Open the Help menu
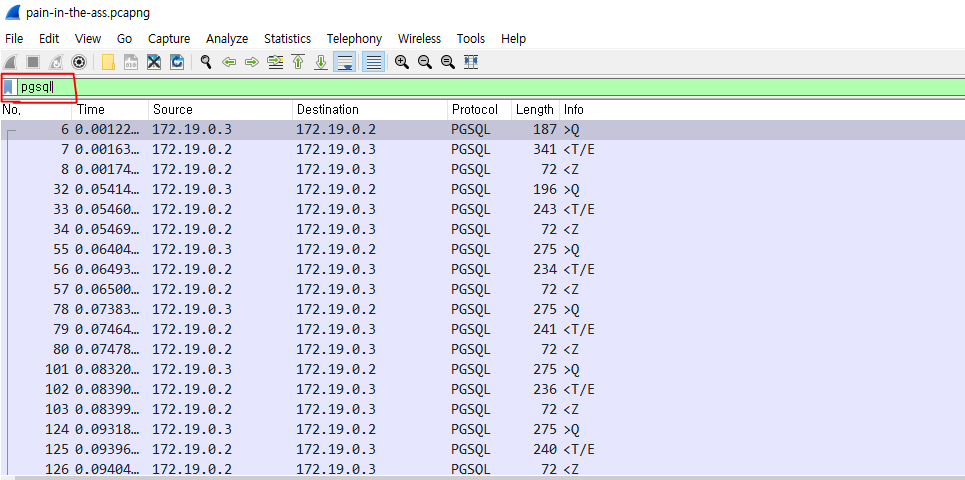The image size is (965, 480). 513,39
